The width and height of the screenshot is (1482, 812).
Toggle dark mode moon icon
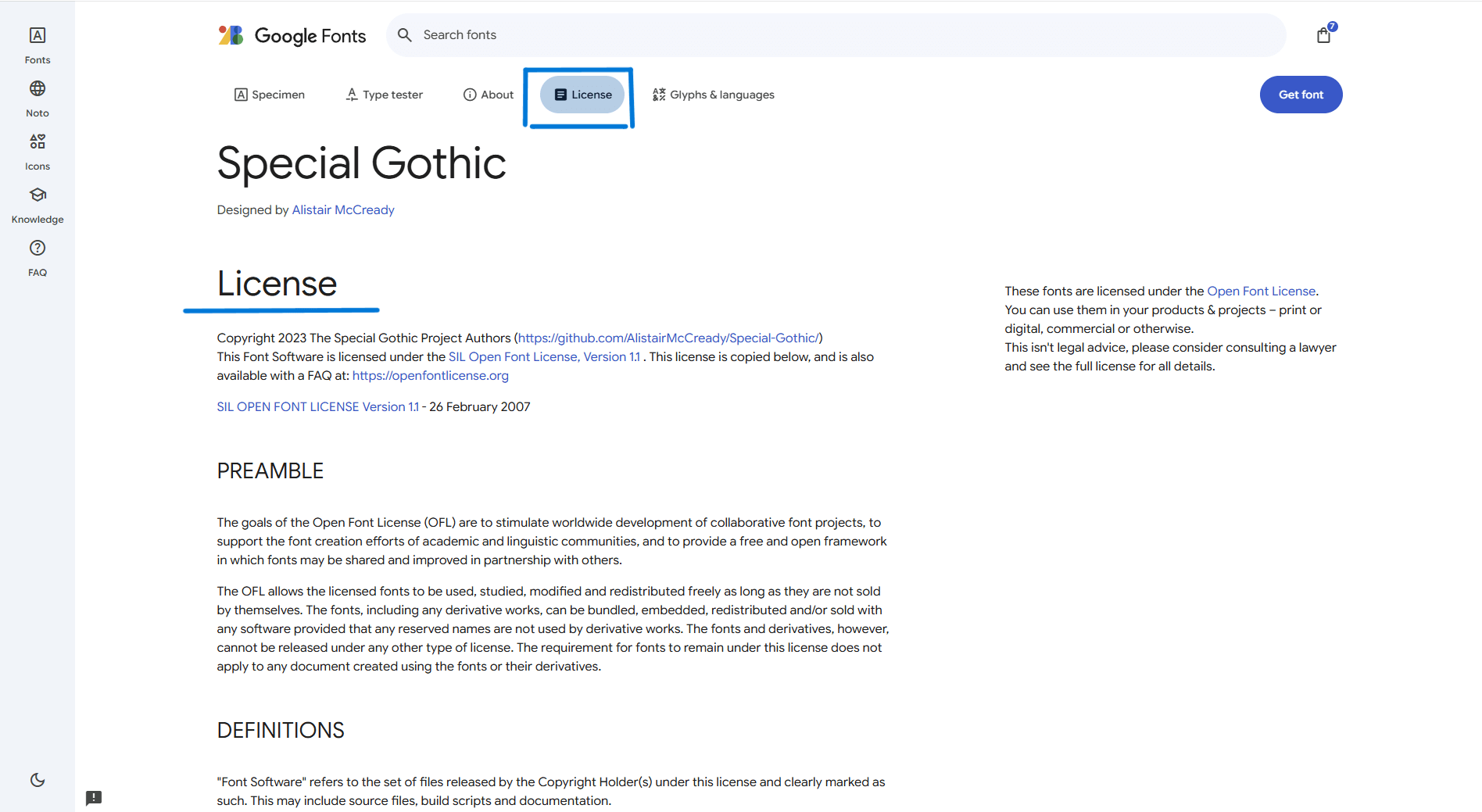38,779
